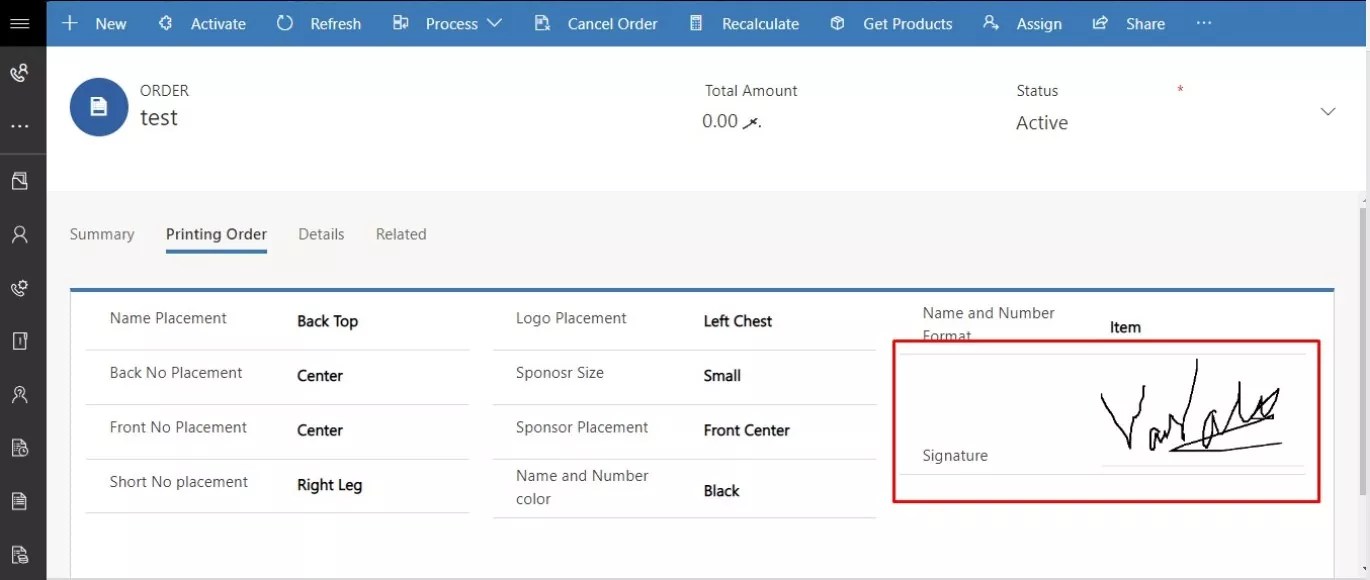Open the contacts icon in the left sidebar
The height and width of the screenshot is (580, 1370).
[x=21, y=233]
